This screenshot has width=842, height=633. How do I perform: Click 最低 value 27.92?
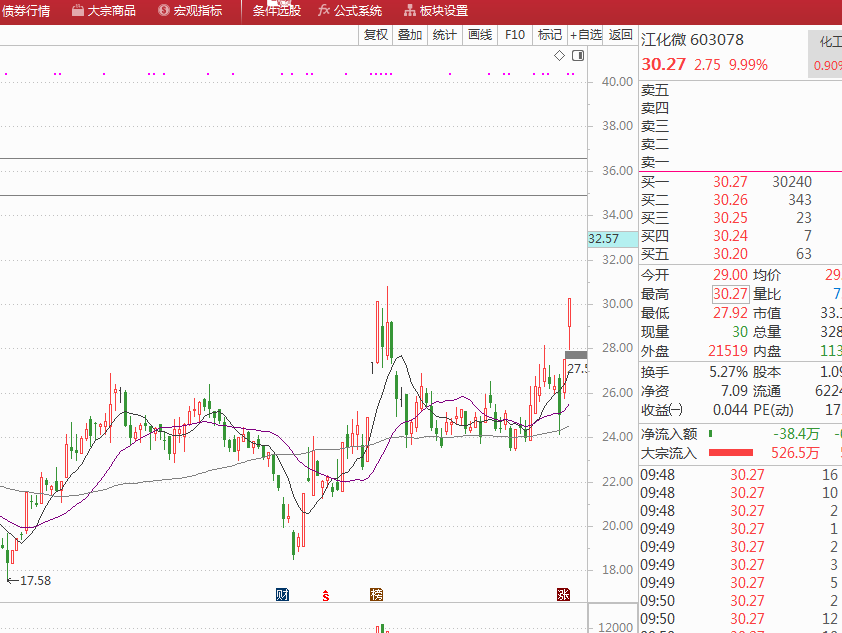[730, 313]
